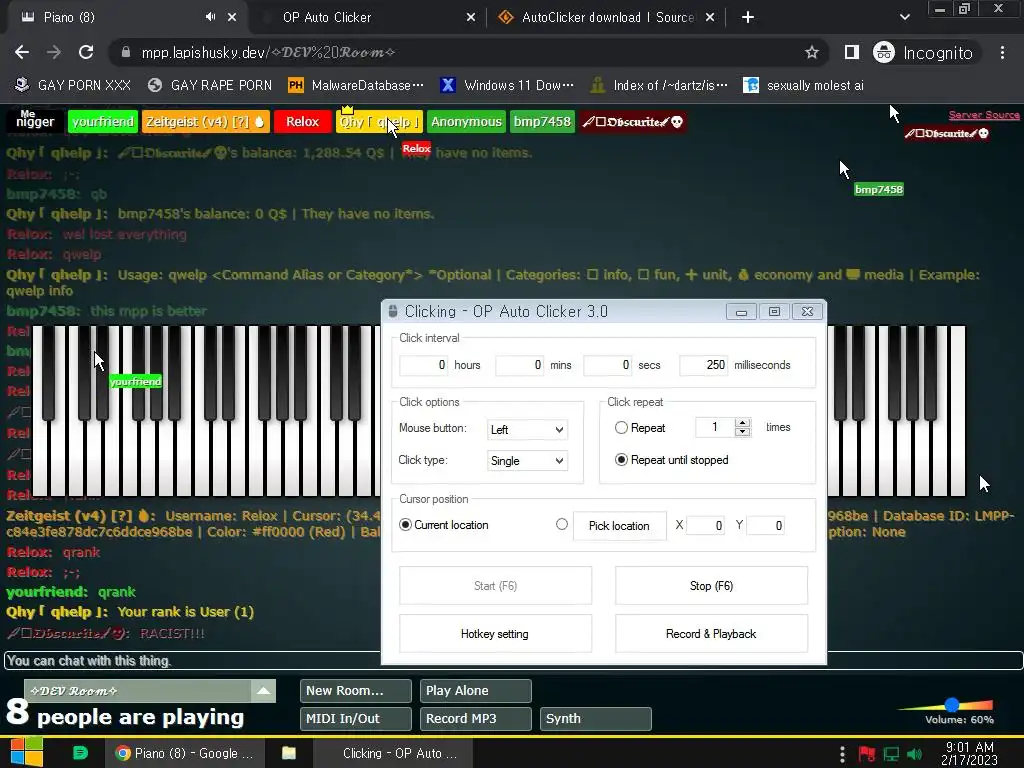Open the Server Source link
This screenshot has height=768, width=1024.
[x=984, y=115]
